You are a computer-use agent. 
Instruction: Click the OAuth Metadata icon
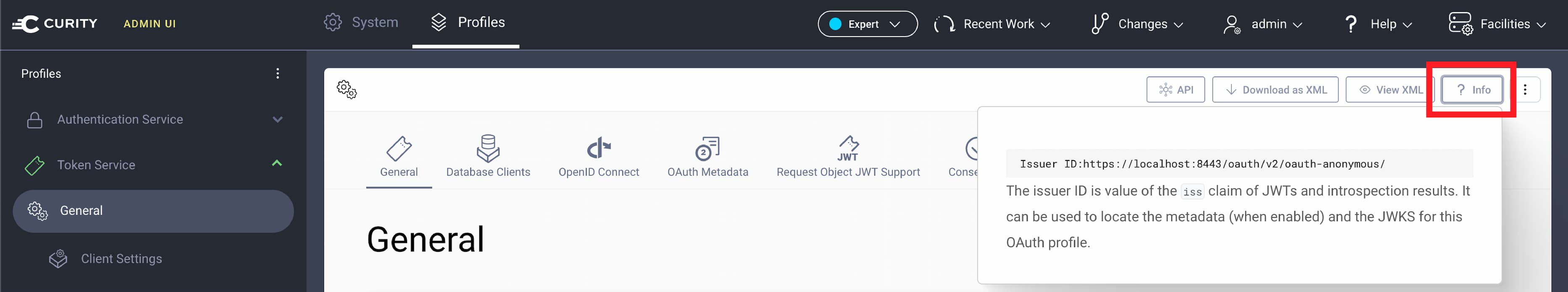pos(707,147)
